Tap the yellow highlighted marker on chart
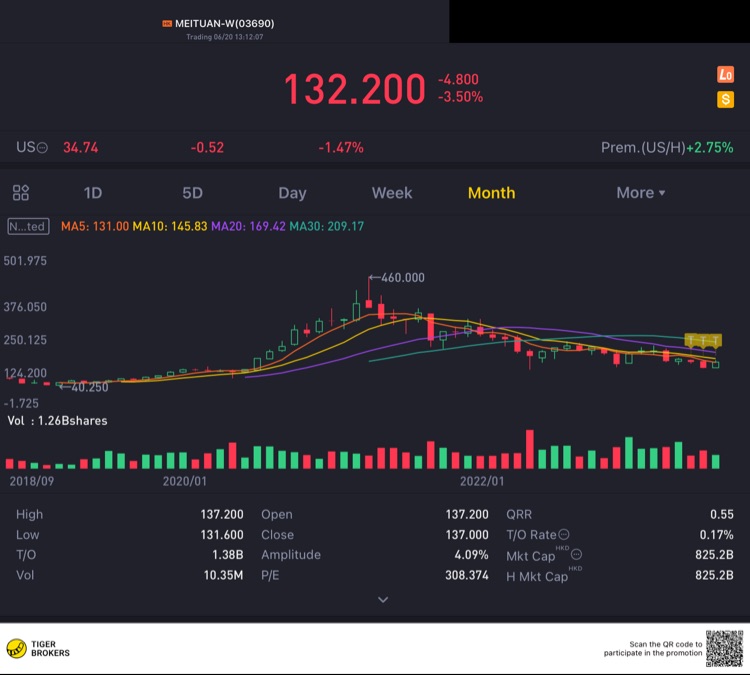750x675 pixels. 703,340
